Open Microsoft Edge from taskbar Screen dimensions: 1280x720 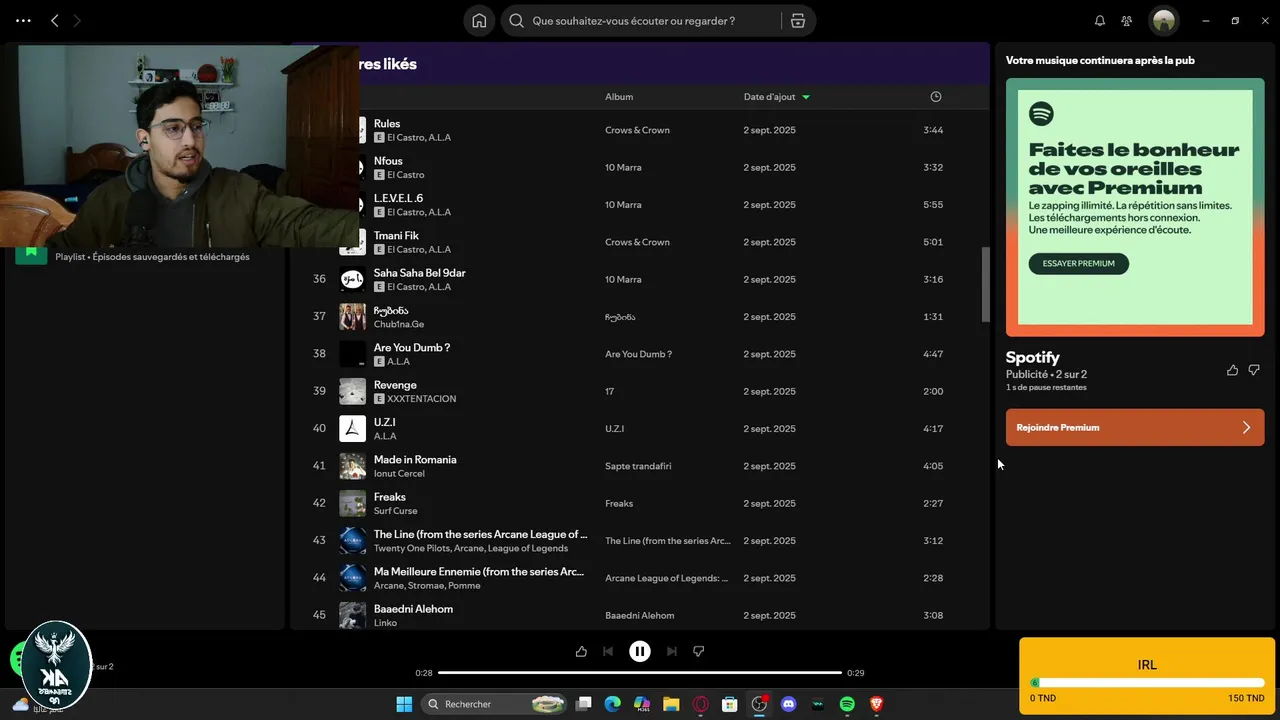point(613,704)
